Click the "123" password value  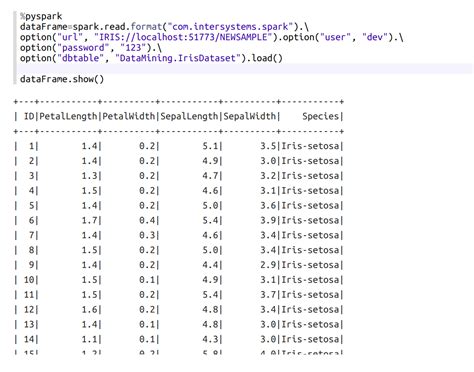pos(133,48)
